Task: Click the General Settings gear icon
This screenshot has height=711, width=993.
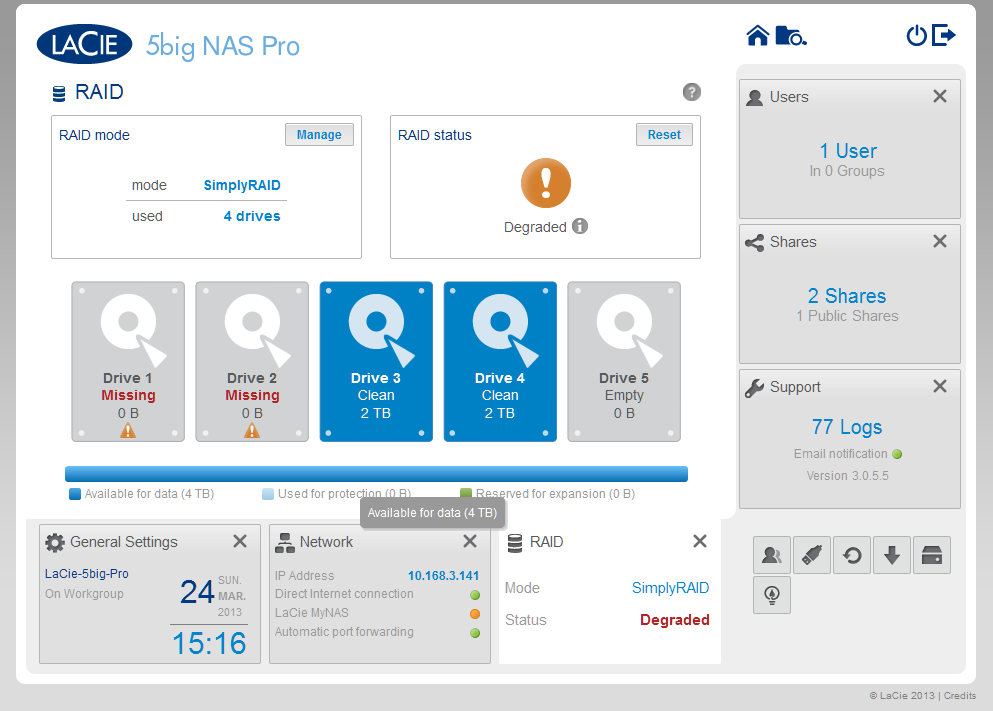Action: pos(55,543)
